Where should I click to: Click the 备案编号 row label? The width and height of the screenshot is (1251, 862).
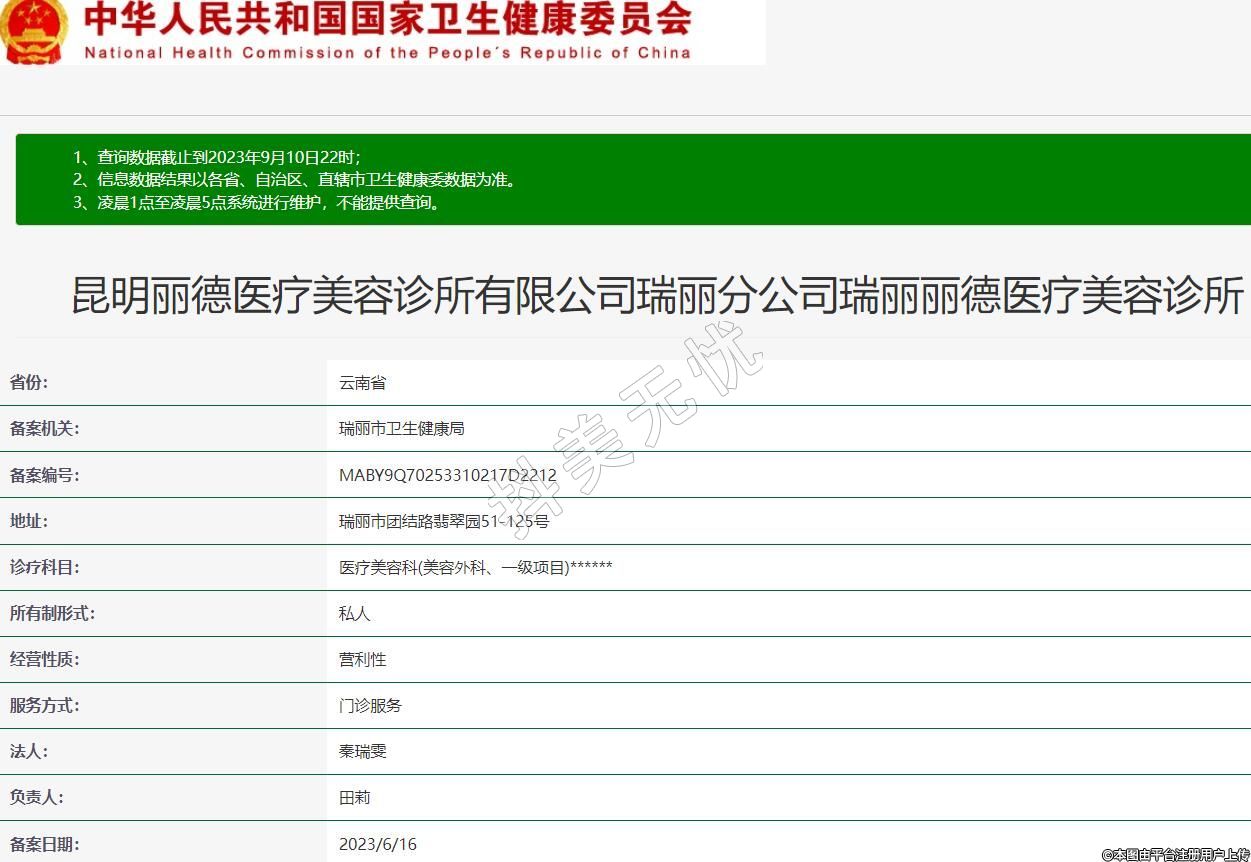click(44, 476)
